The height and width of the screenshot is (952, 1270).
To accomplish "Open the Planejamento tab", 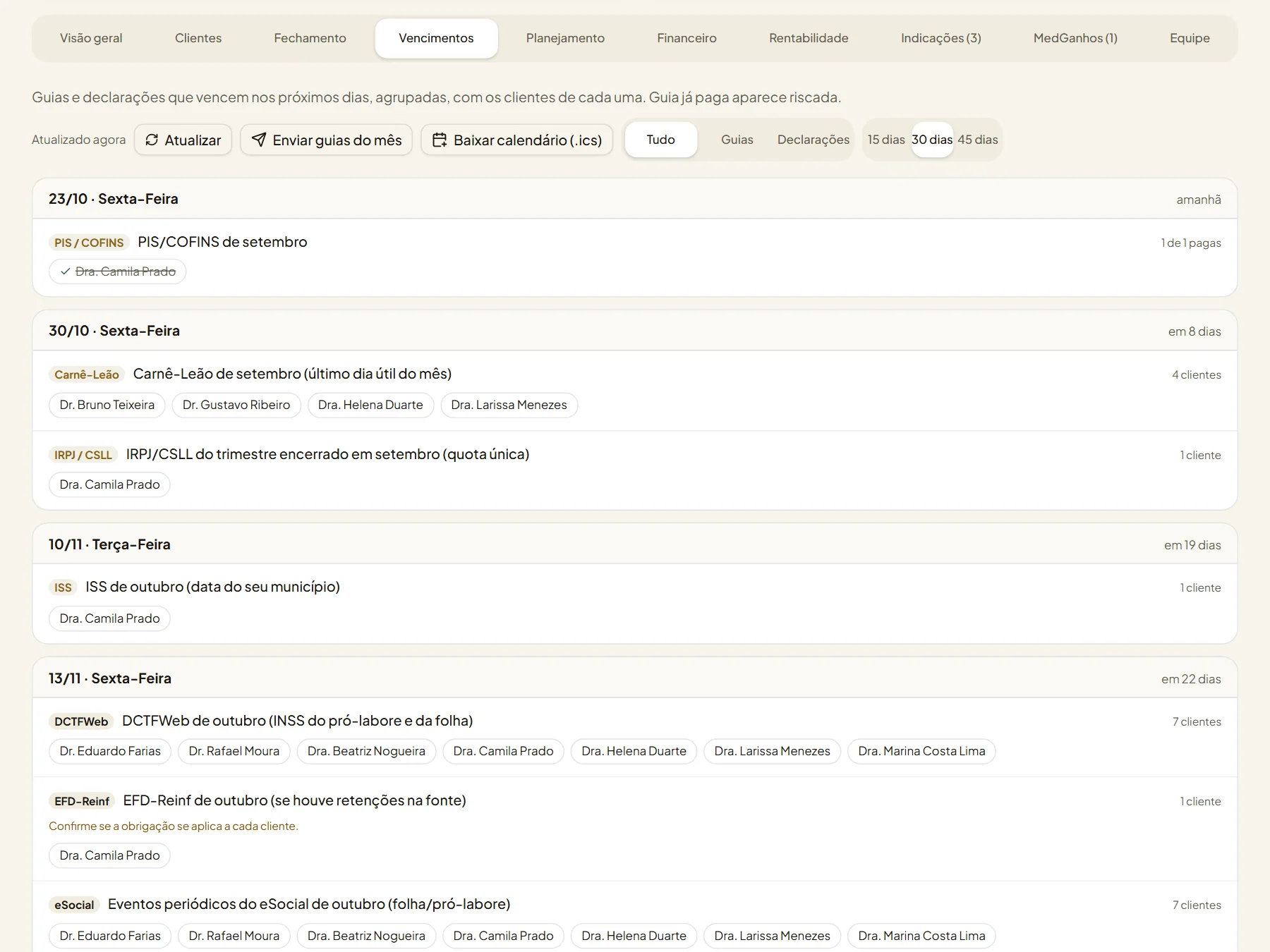I will [x=565, y=38].
